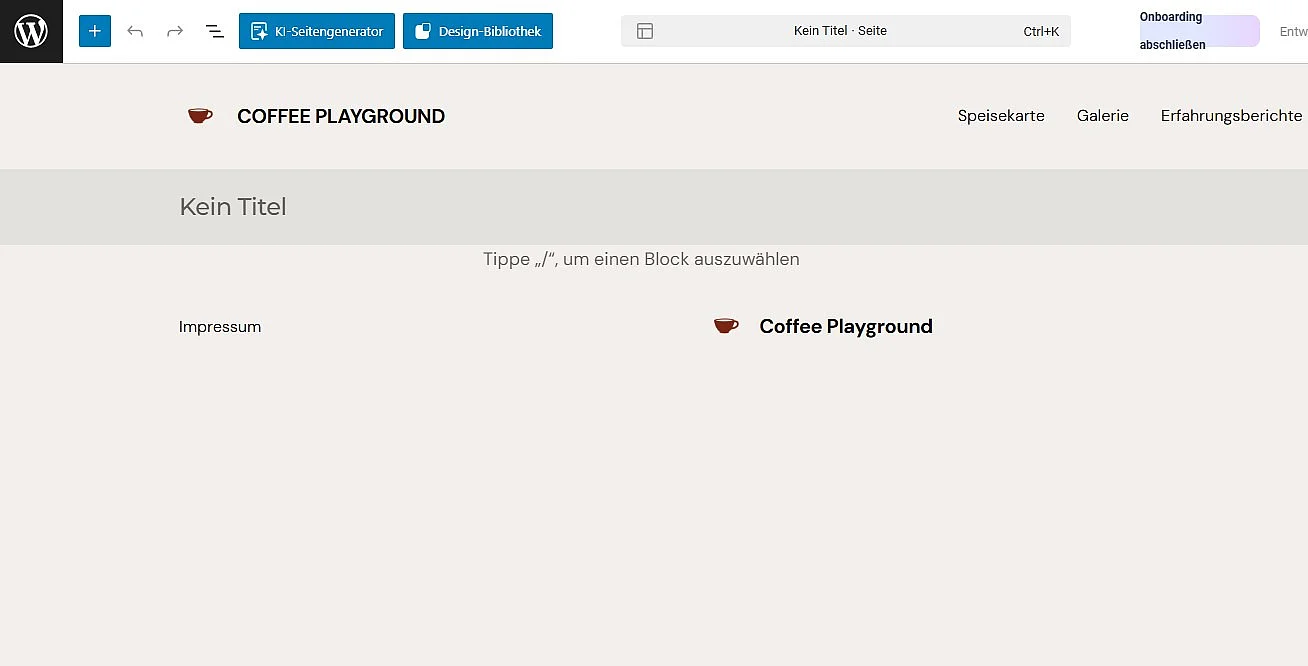Redo the last undone change
This screenshot has height=666, width=1308.
pos(175,31)
